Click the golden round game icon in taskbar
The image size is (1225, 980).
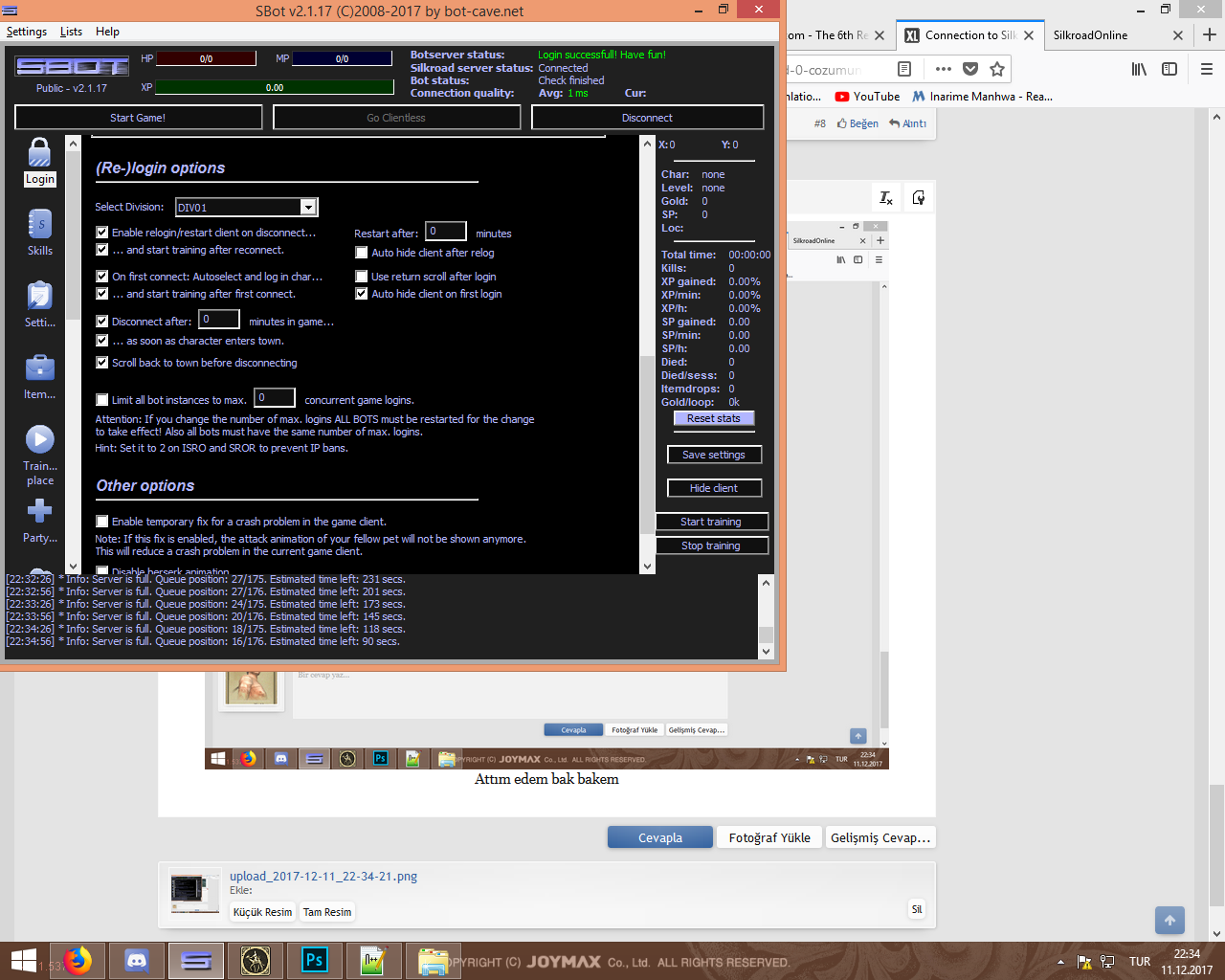click(256, 961)
